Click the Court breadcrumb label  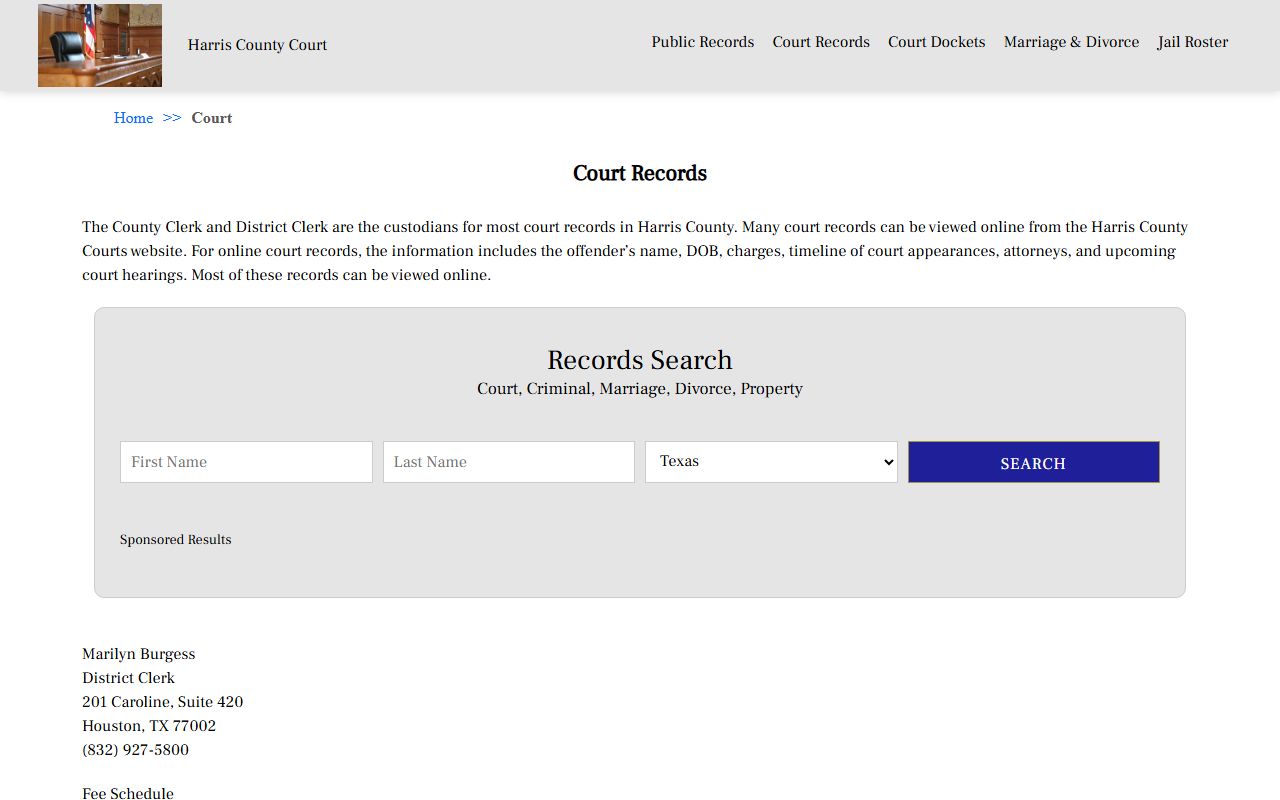coord(211,118)
